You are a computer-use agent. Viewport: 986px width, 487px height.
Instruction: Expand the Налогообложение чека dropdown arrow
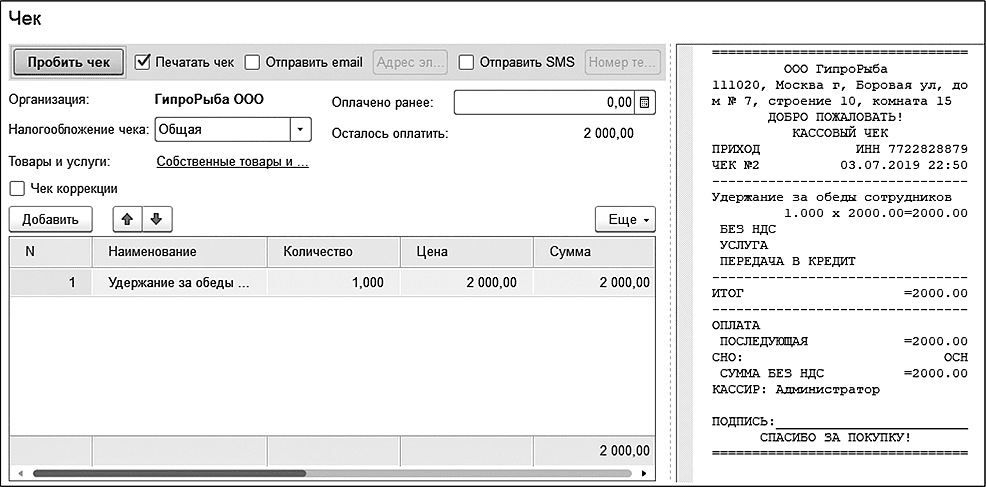pos(299,130)
